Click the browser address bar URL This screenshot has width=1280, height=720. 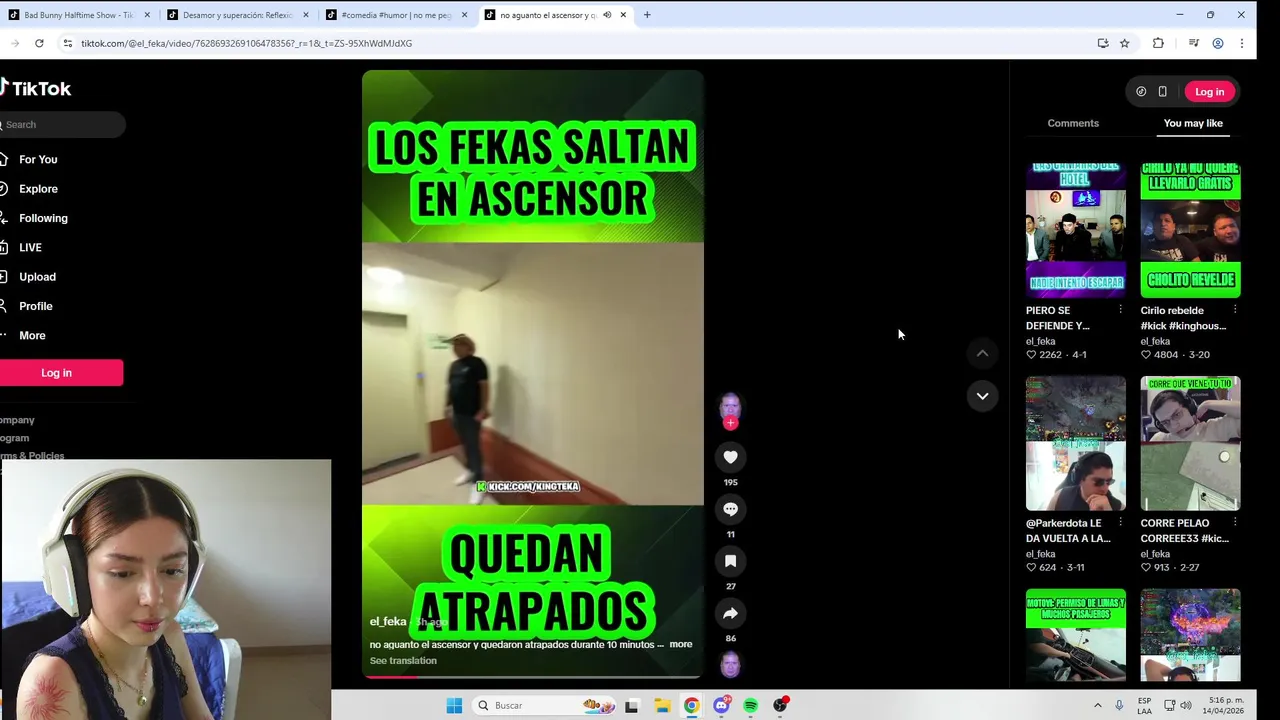pos(246,43)
